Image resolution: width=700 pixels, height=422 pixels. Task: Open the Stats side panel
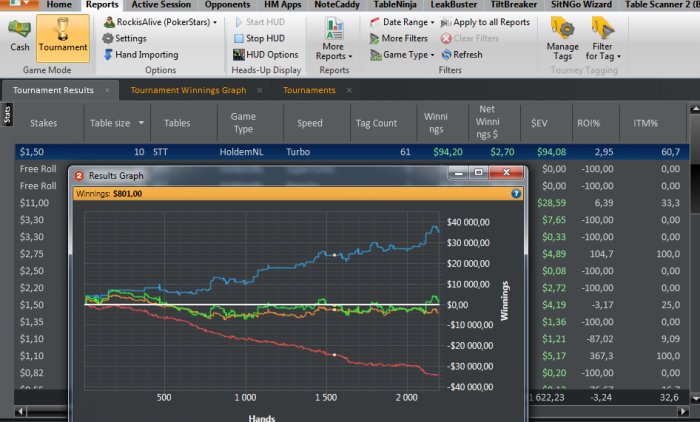[x=7, y=115]
